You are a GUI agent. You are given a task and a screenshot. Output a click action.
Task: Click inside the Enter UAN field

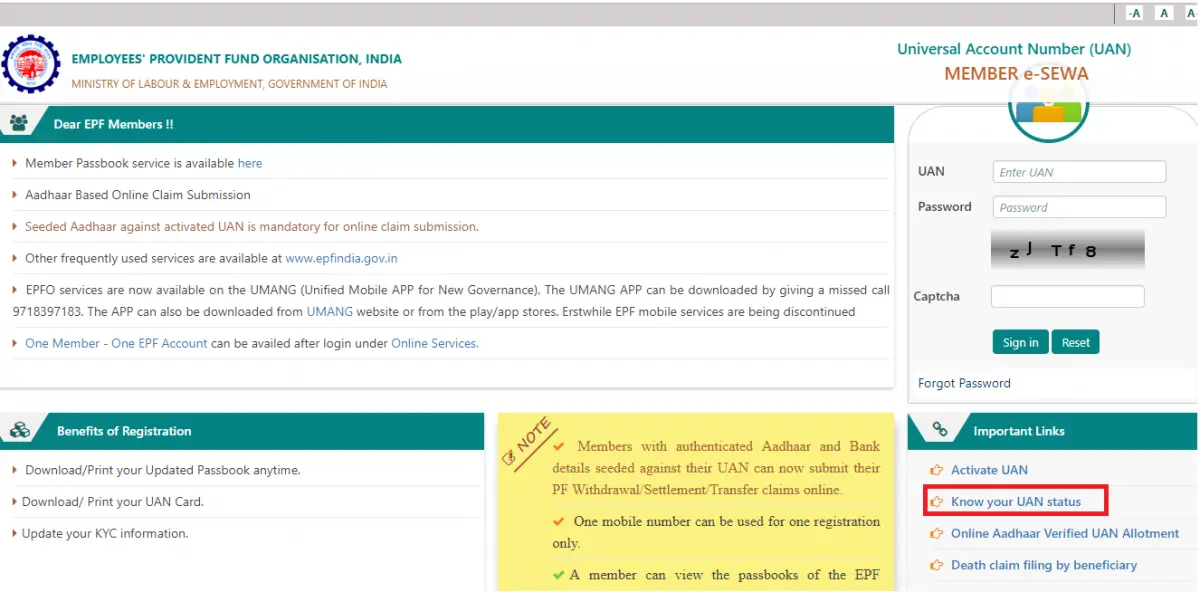tap(1078, 171)
